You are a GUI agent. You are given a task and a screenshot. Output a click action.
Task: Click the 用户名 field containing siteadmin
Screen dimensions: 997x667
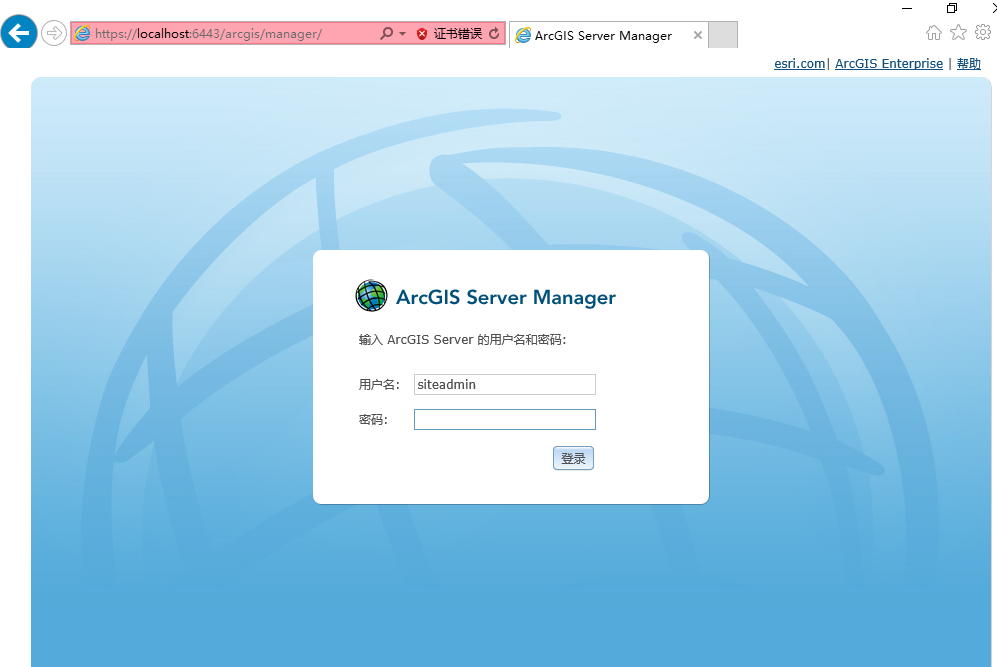[x=505, y=385]
